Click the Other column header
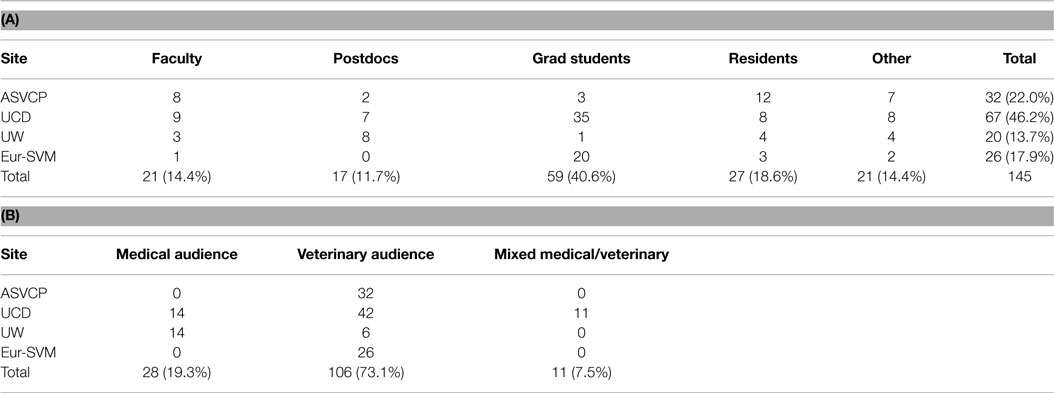The width and height of the screenshot is (1054, 393). (893, 58)
